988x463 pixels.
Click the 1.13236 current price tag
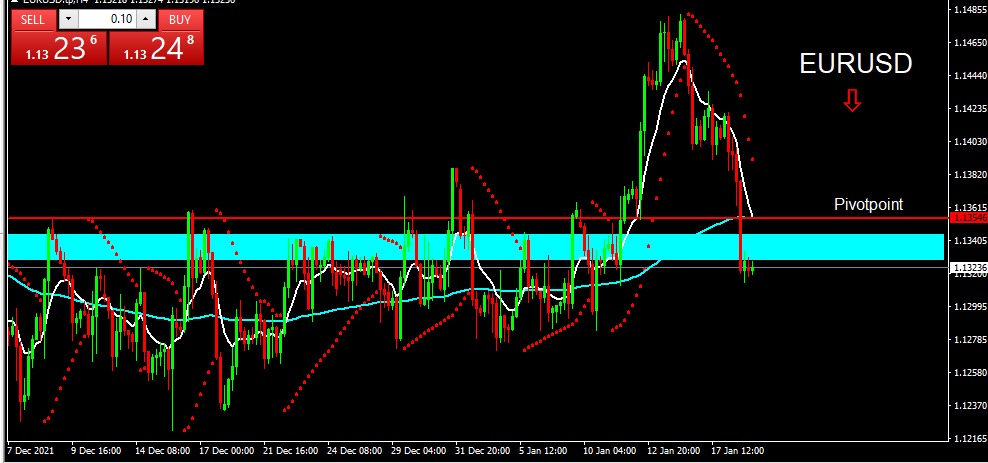click(968, 268)
